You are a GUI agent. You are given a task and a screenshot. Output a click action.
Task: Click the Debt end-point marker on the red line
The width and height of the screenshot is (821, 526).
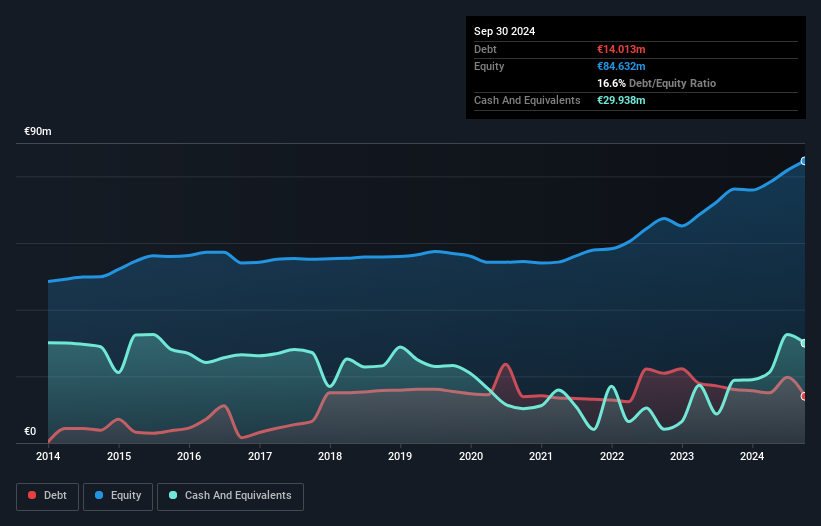[x=804, y=396]
